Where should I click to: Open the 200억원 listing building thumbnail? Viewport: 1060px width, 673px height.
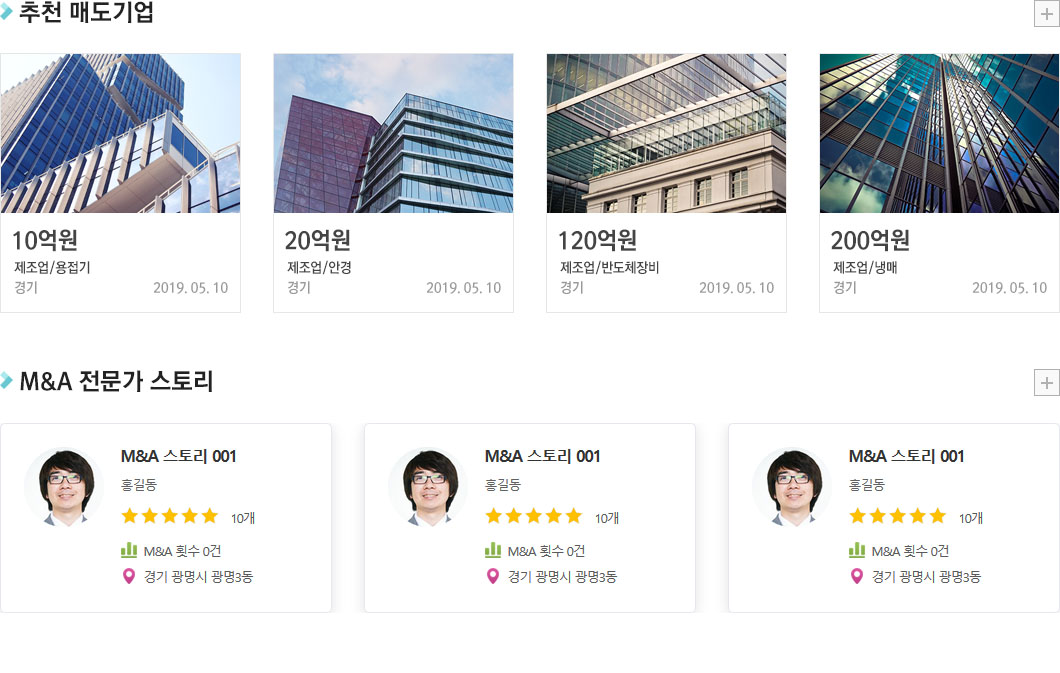[x=940, y=134]
